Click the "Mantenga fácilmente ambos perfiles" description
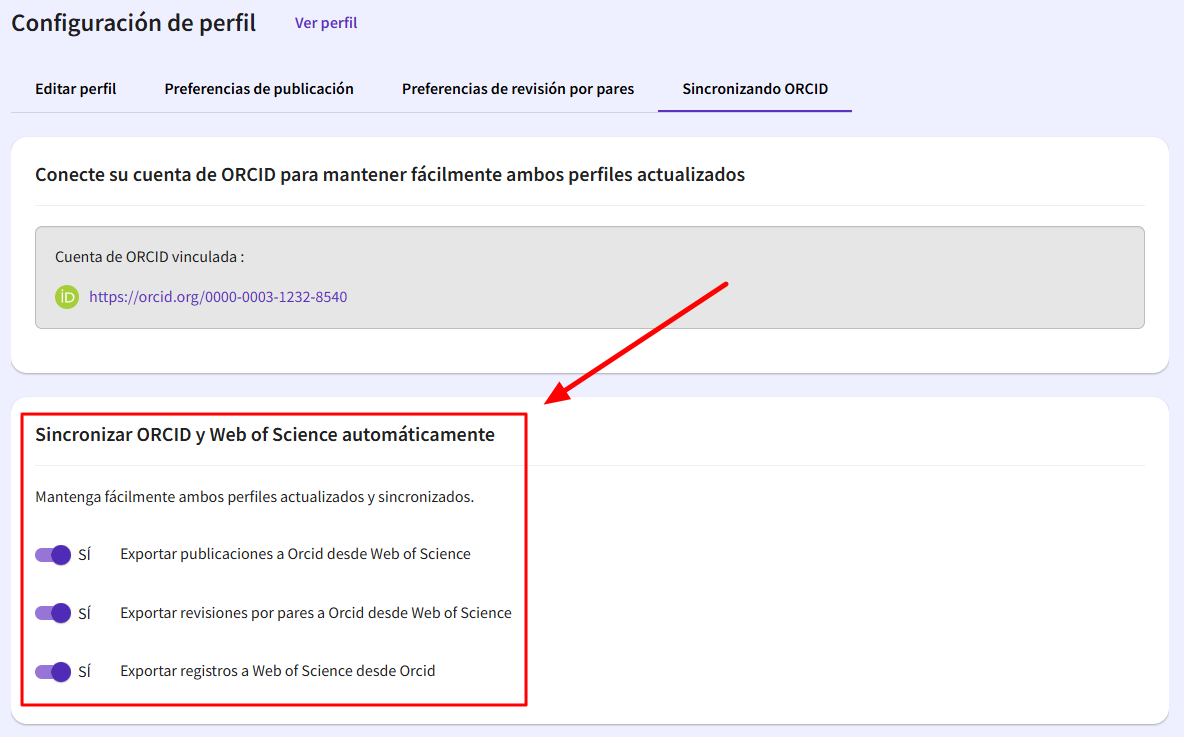This screenshot has height=737, width=1184. (254, 497)
